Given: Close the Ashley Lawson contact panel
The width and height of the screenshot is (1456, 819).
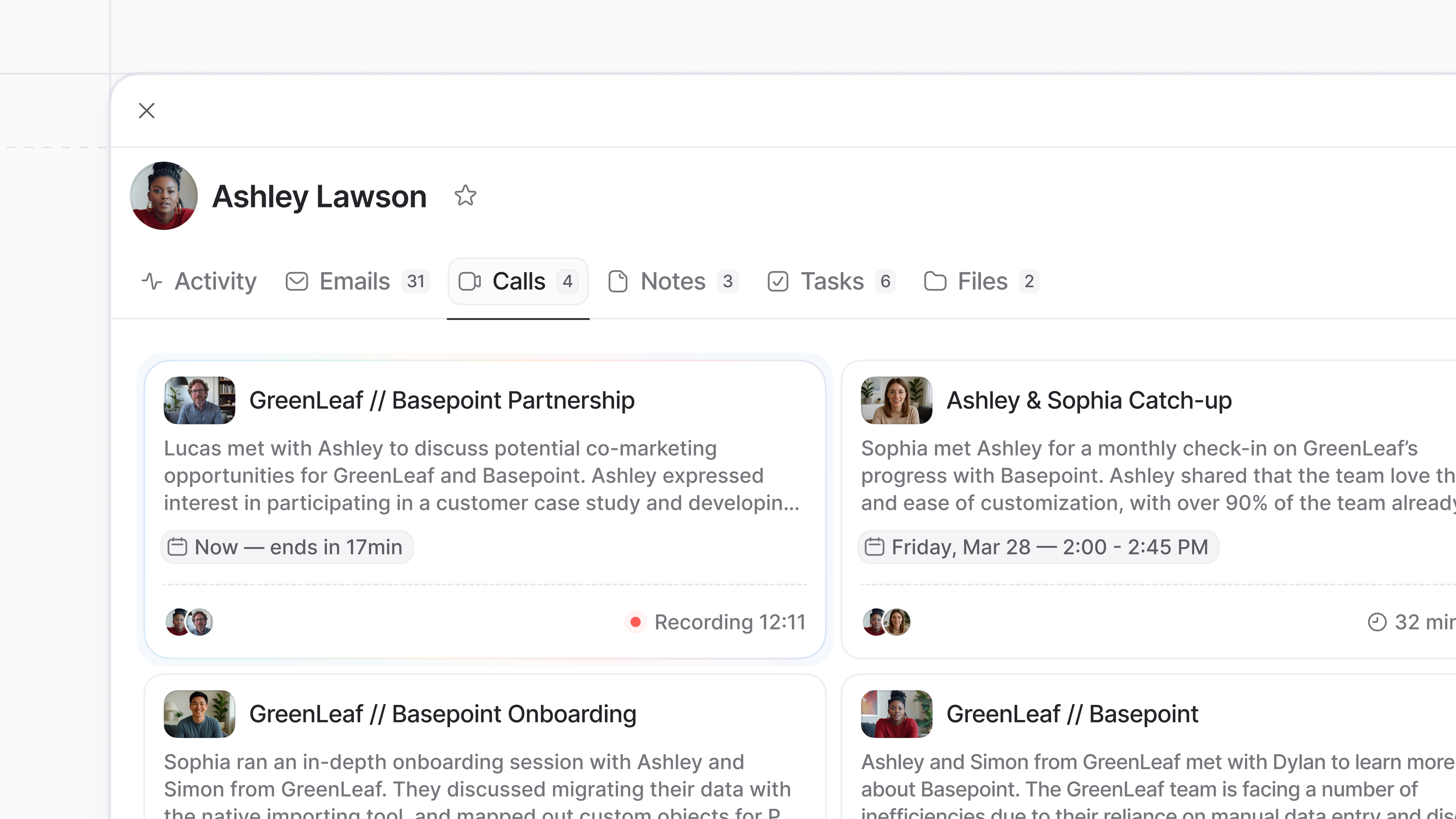Looking at the screenshot, I should point(146,111).
